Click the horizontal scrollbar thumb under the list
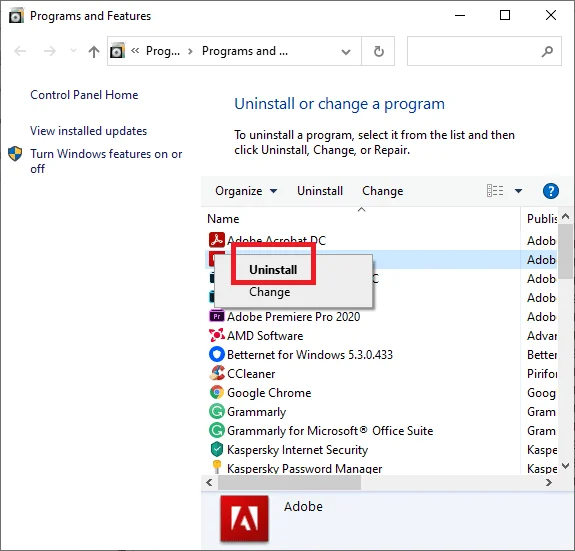The image size is (575, 551). (289, 482)
